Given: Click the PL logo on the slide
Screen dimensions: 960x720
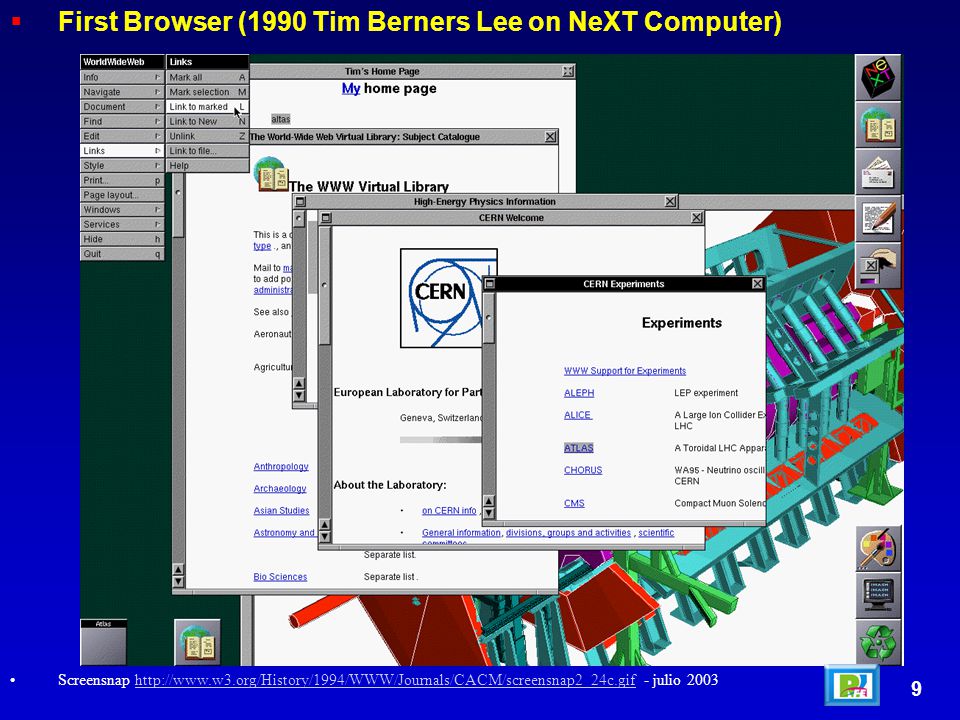Looking at the screenshot, I should click(x=851, y=685).
